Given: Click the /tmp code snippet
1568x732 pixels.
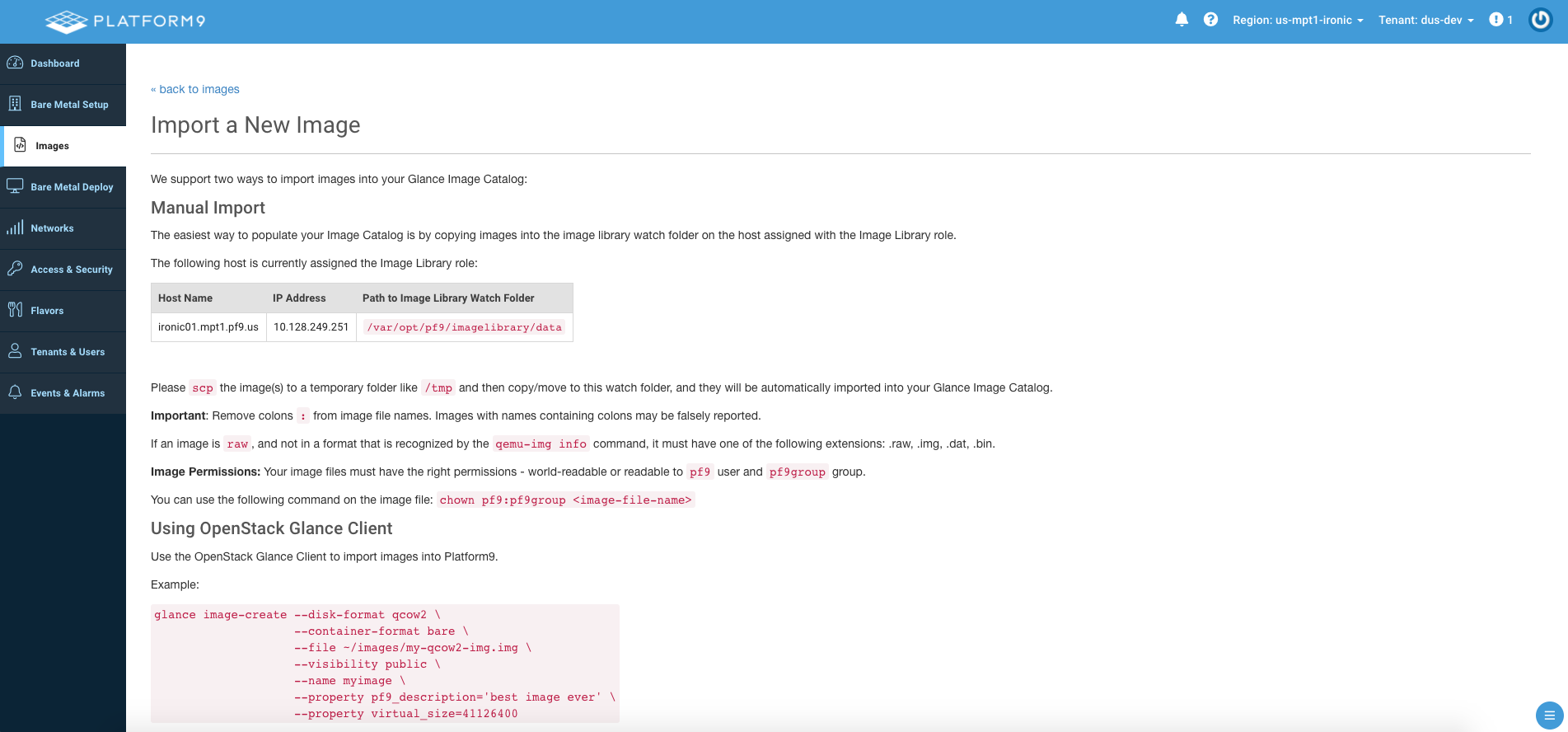Looking at the screenshot, I should click(438, 388).
